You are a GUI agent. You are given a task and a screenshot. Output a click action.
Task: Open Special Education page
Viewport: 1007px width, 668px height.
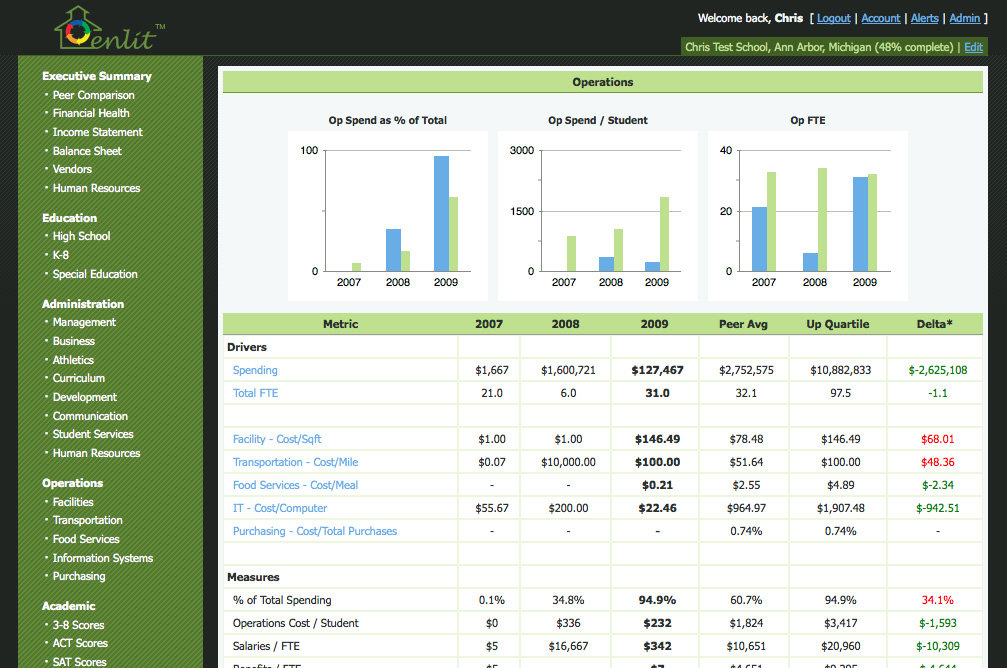point(95,274)
